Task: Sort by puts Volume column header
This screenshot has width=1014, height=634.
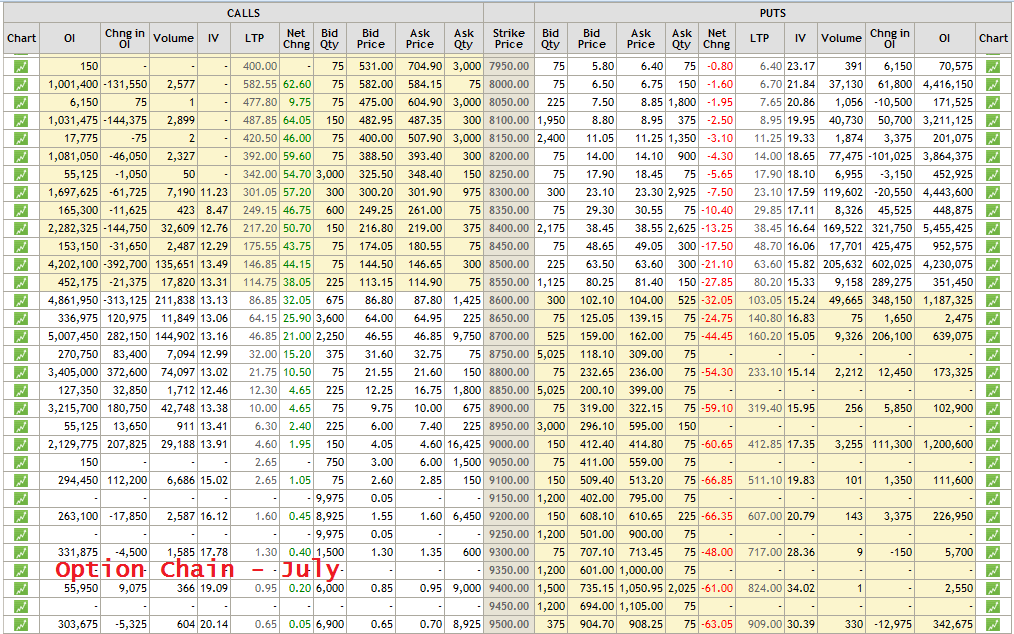Action: pos(841,38)
